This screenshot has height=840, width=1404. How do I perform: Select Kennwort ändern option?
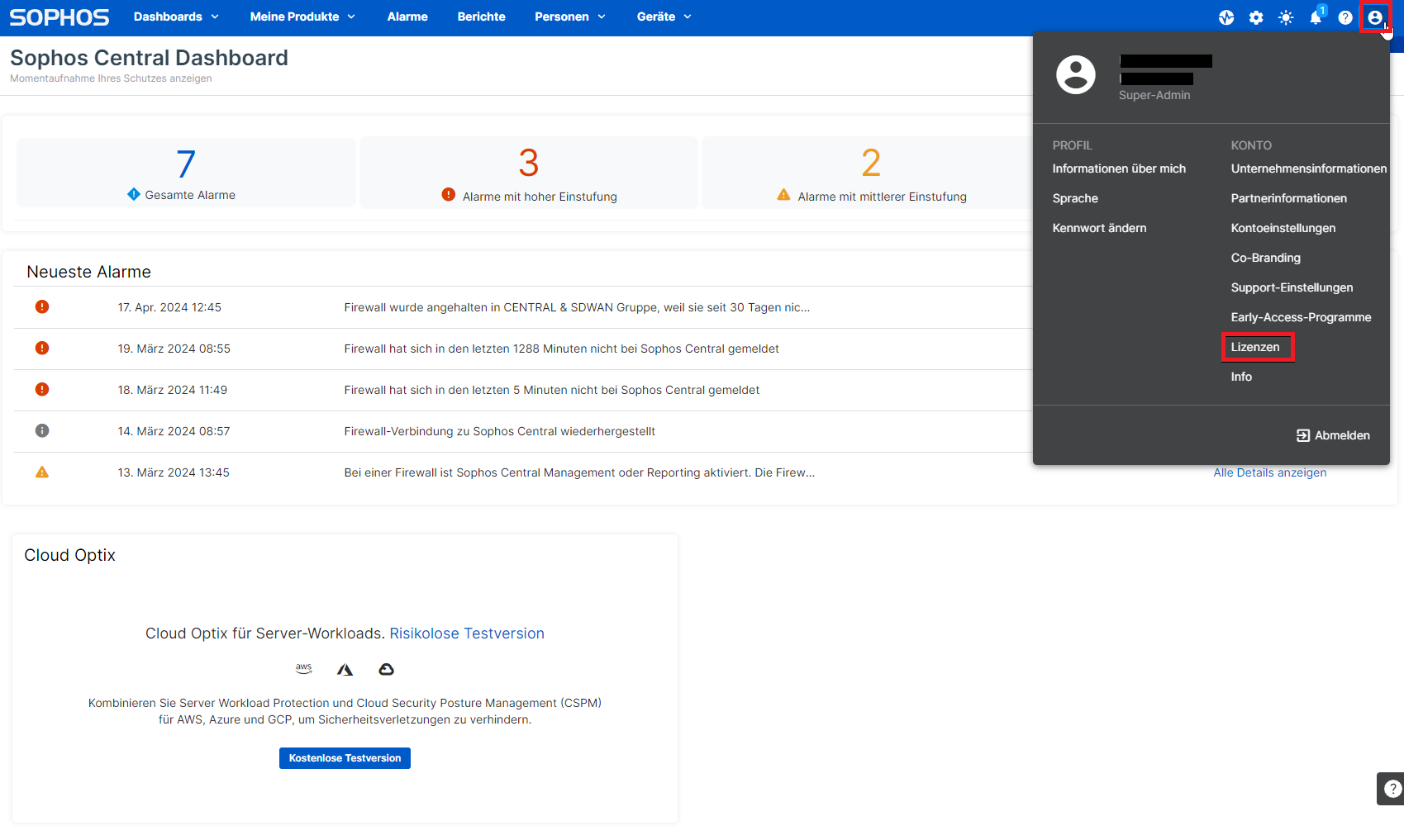click(1099, 228)
